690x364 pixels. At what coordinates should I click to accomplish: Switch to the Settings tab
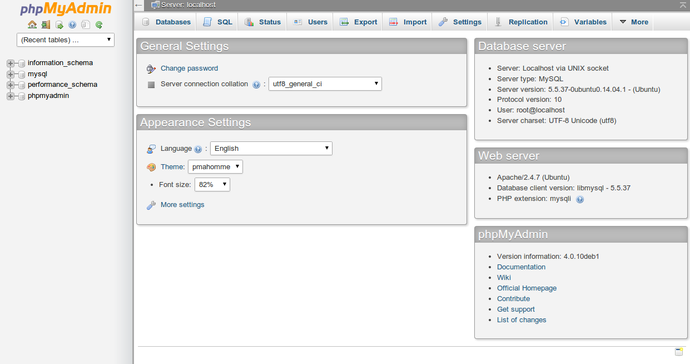point(460,22)
